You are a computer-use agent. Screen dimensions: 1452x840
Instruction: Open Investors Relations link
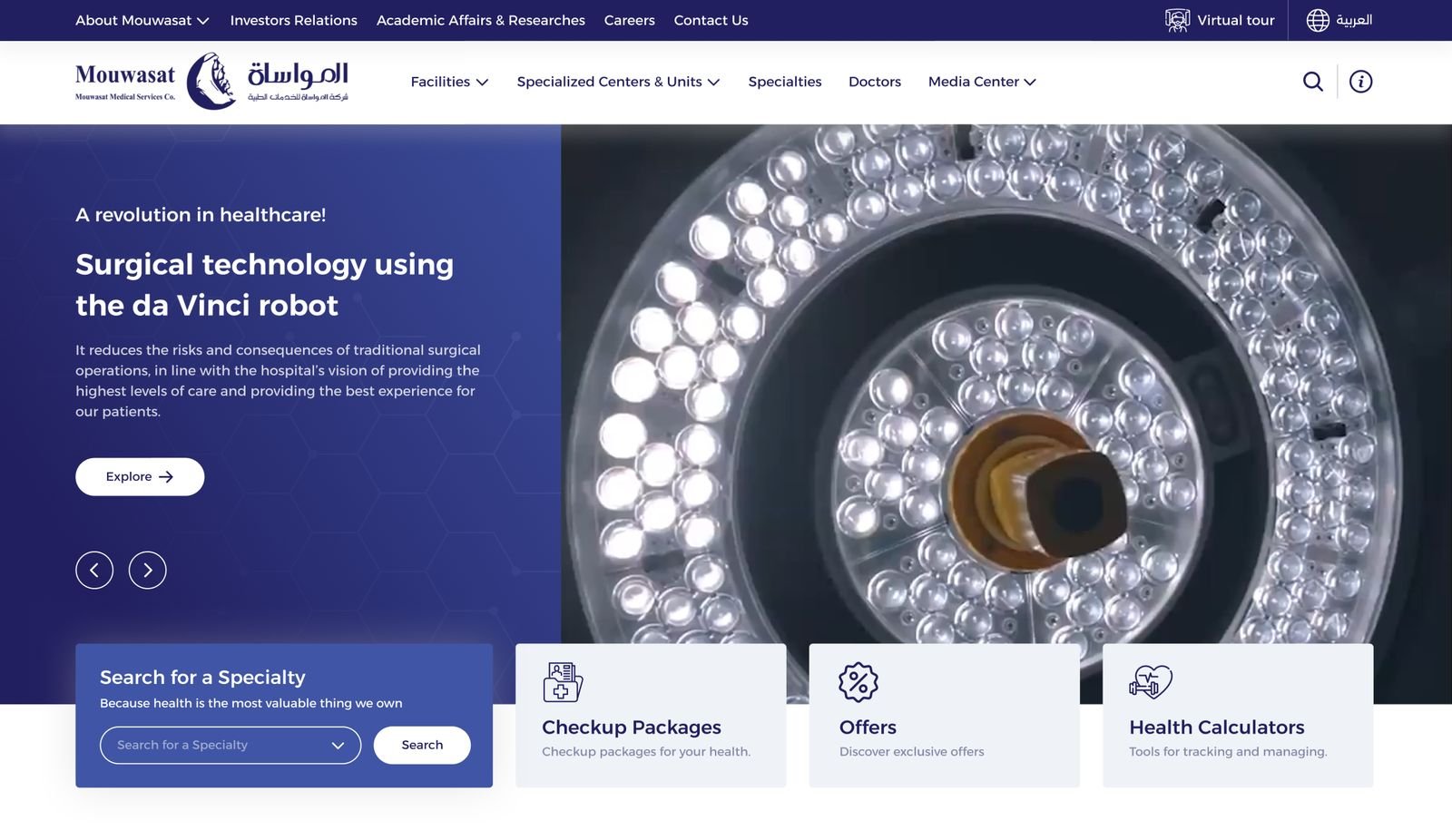point(294,20)
